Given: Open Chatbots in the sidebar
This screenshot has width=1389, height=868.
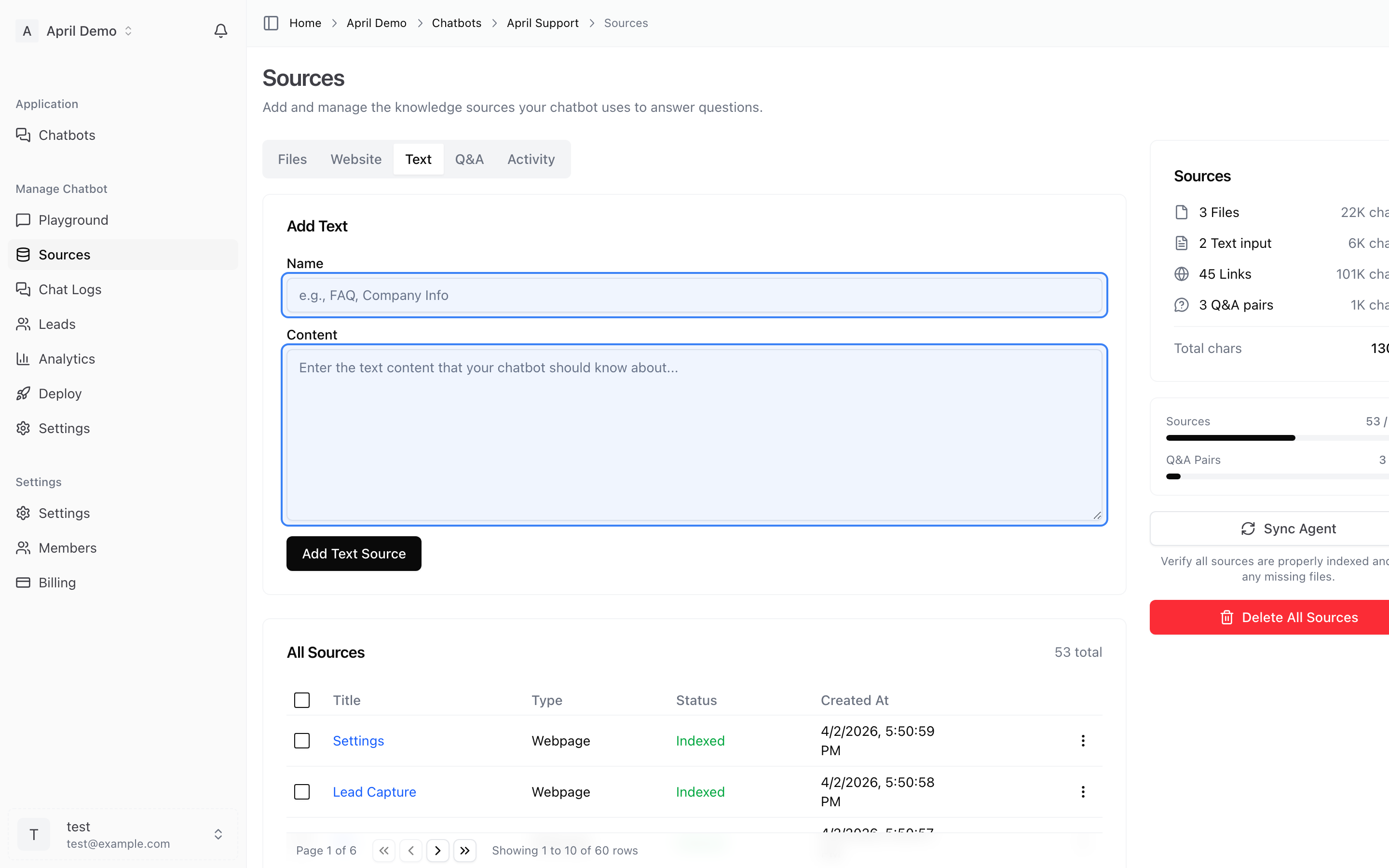Looking at the screenshot, I should 123,135.
